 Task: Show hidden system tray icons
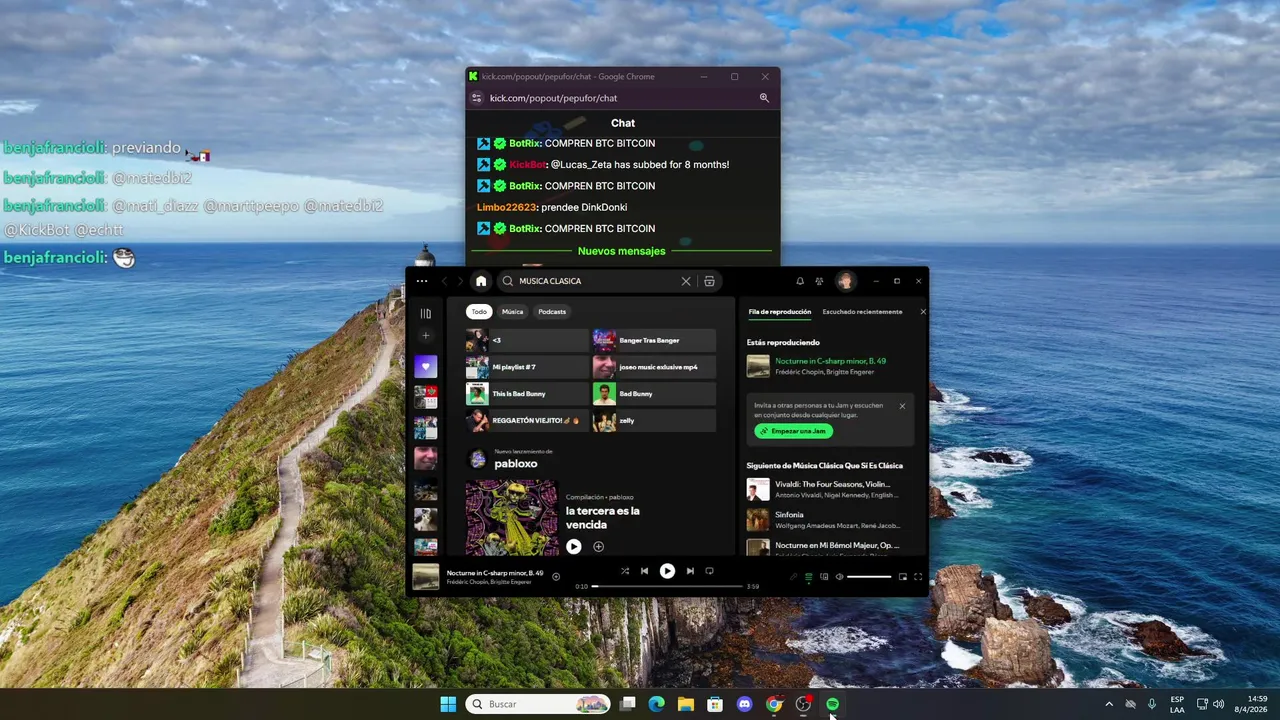tap(1108, 704)
